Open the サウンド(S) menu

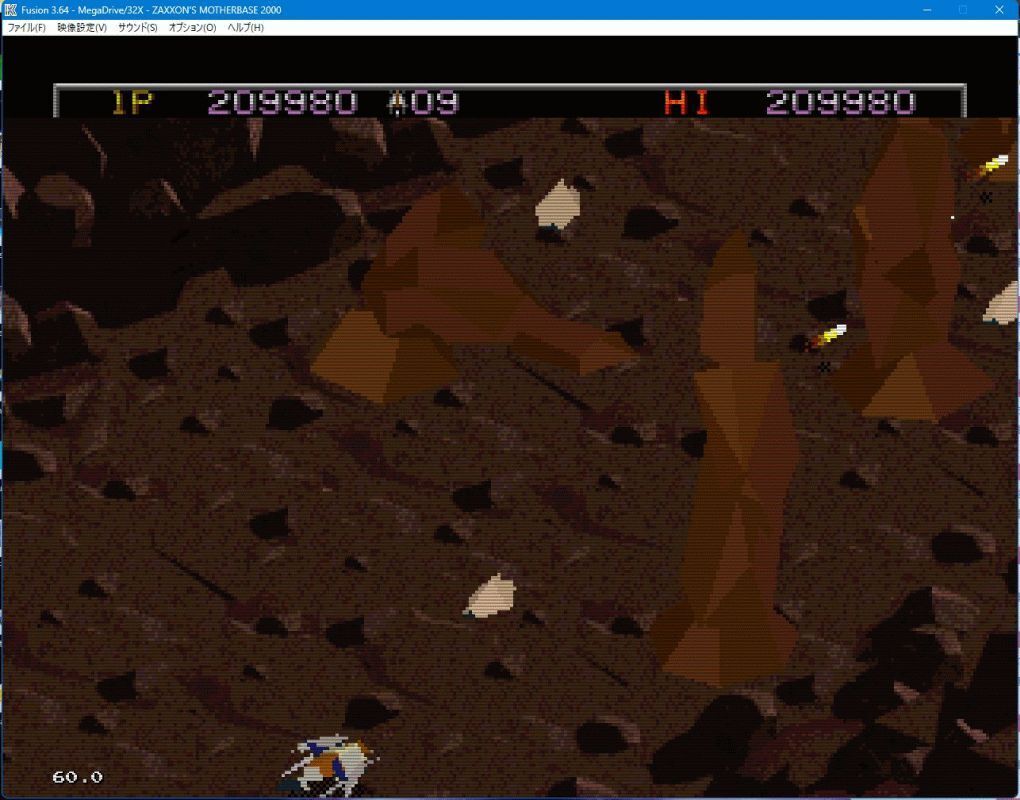137,27
